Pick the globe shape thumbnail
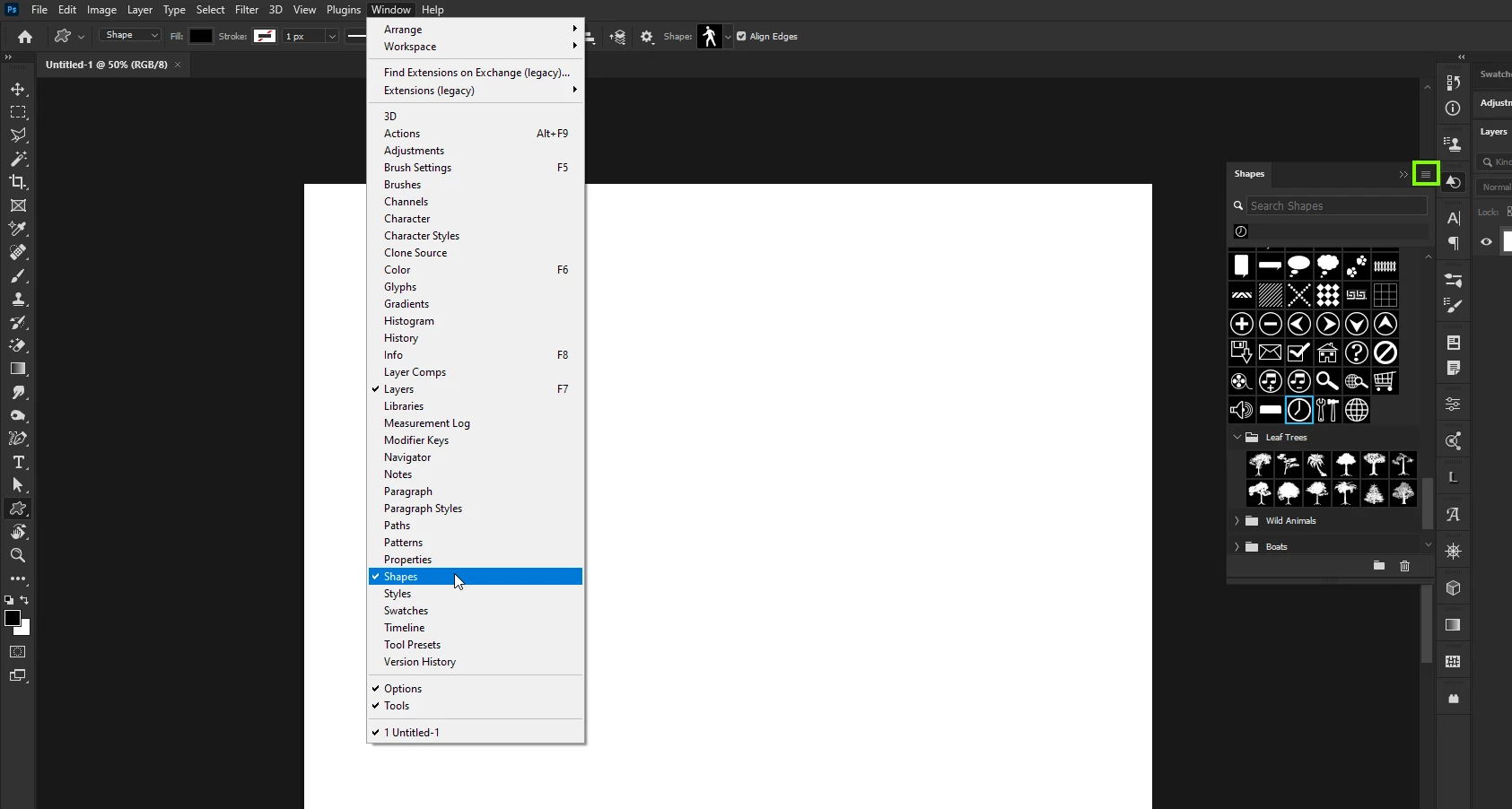 tap(1357, 410)
